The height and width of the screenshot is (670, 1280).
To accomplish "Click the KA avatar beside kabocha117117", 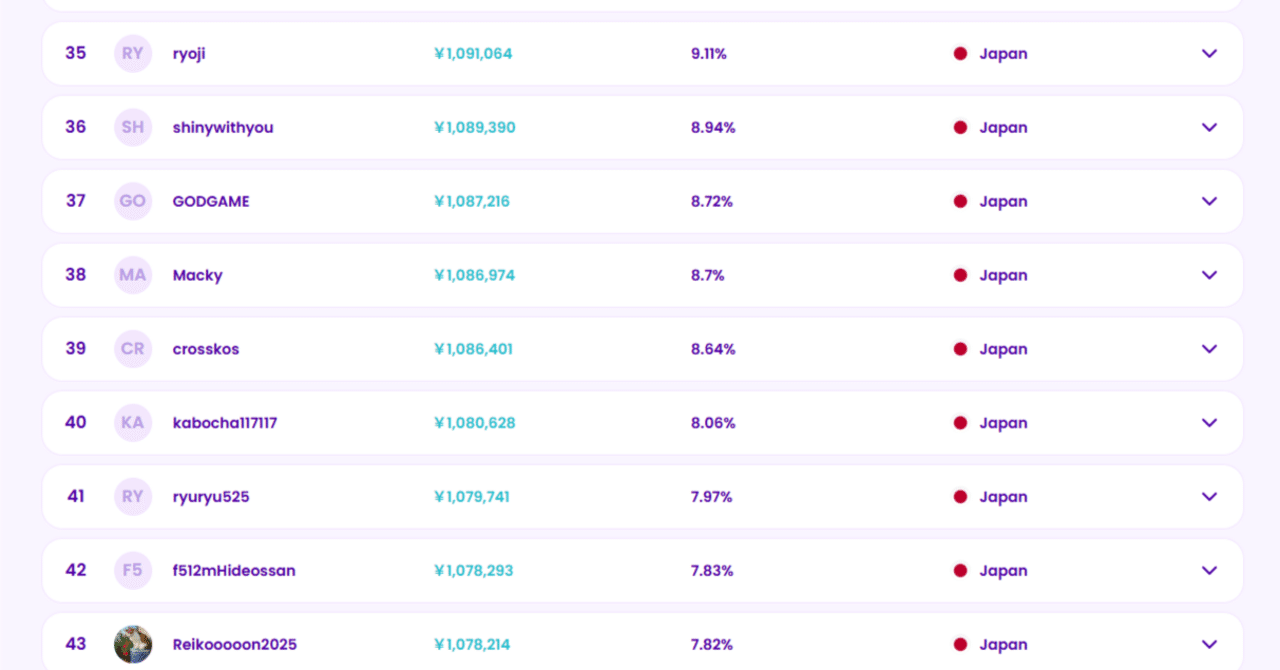I will tap(133, 424).
